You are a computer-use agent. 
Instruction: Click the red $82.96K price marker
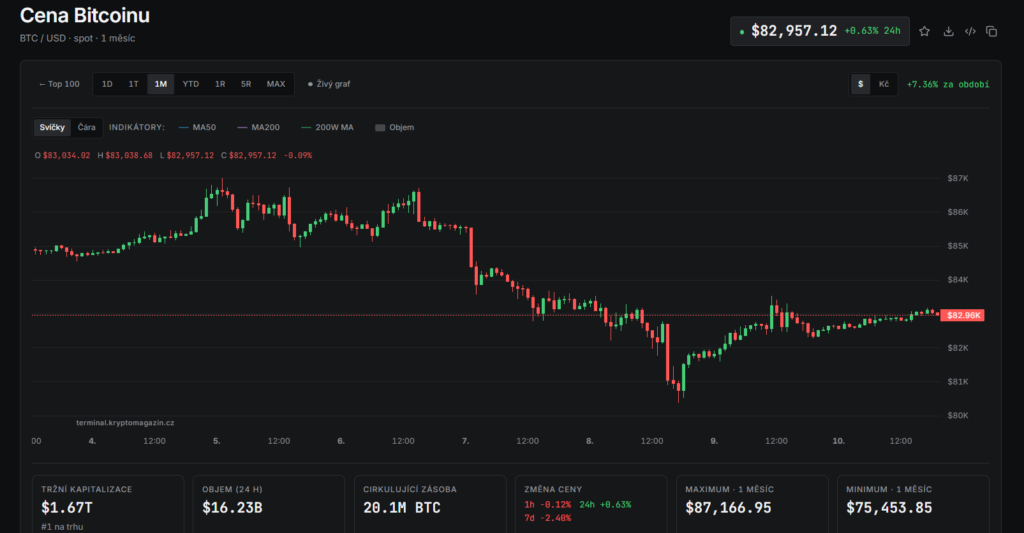pyautogui.click(x=963, y=315)
